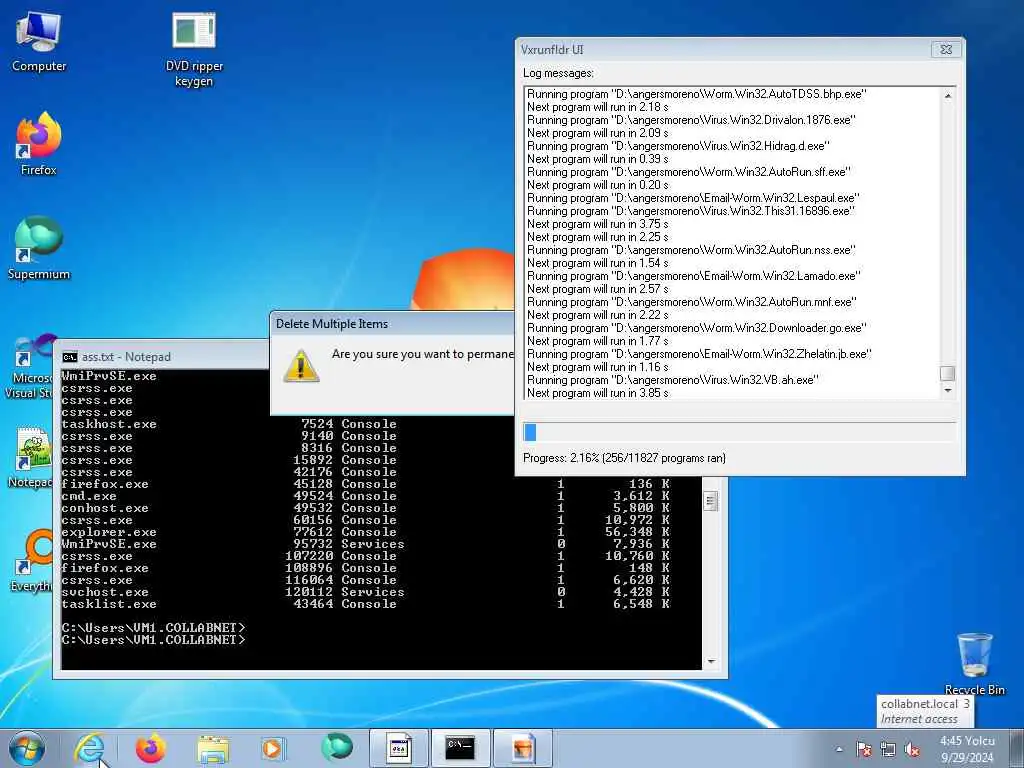Open the Notepad++ desktop shortcut
Screen dimensions: 1024x768
point(30,457)
